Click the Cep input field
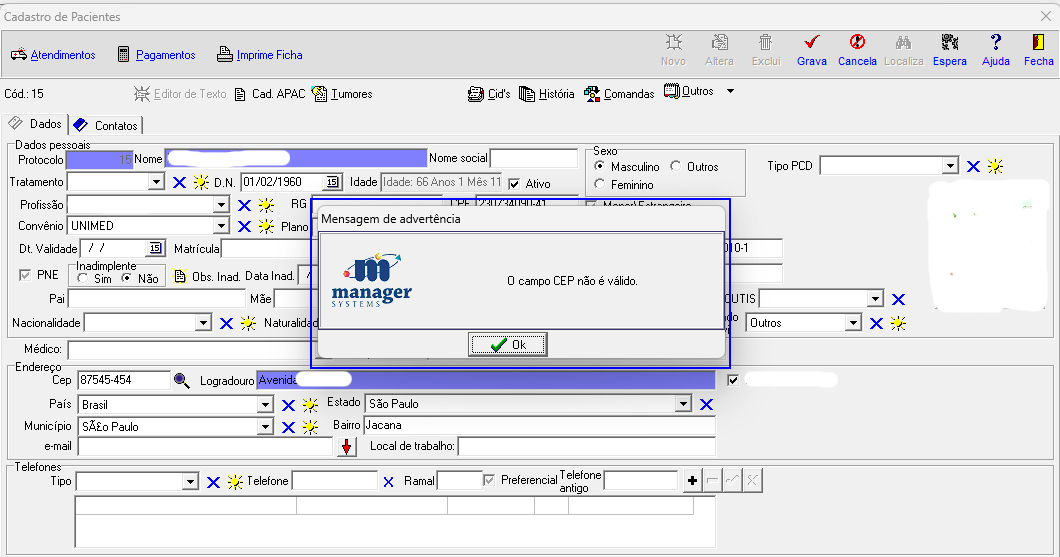1060x557 pixels. click(124, 380)
